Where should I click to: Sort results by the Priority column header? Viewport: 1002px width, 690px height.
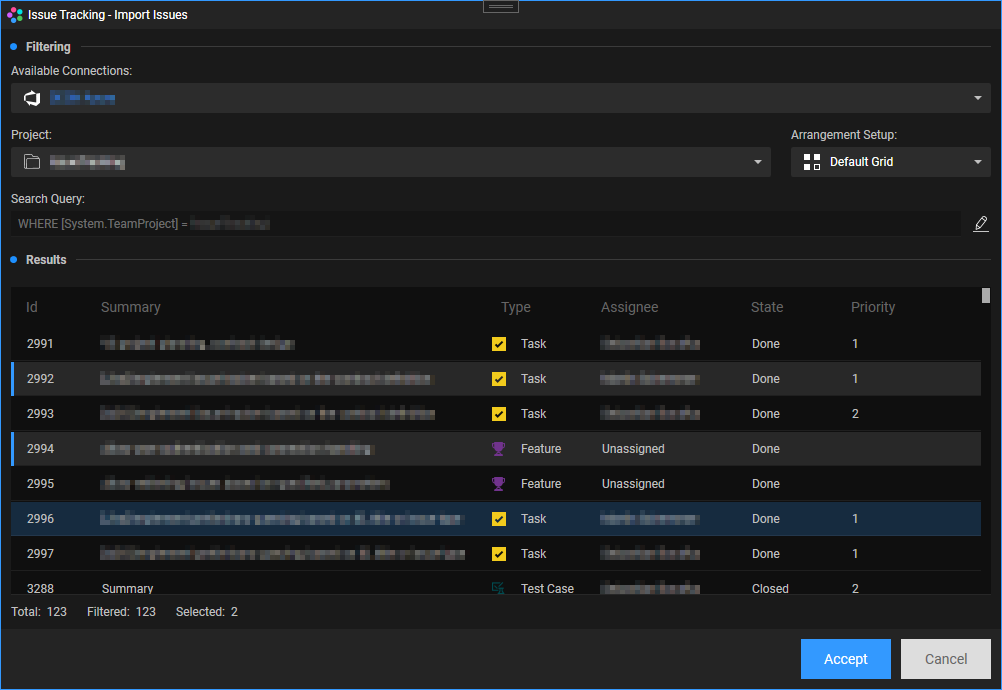click(872, 307)
